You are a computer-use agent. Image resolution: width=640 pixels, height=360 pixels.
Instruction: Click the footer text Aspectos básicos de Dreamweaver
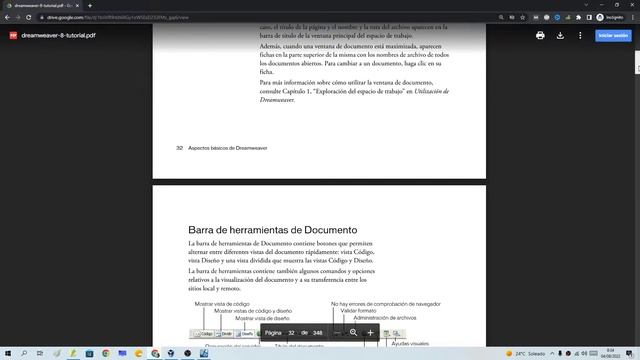pyautogui.click(x=227, y=148)
